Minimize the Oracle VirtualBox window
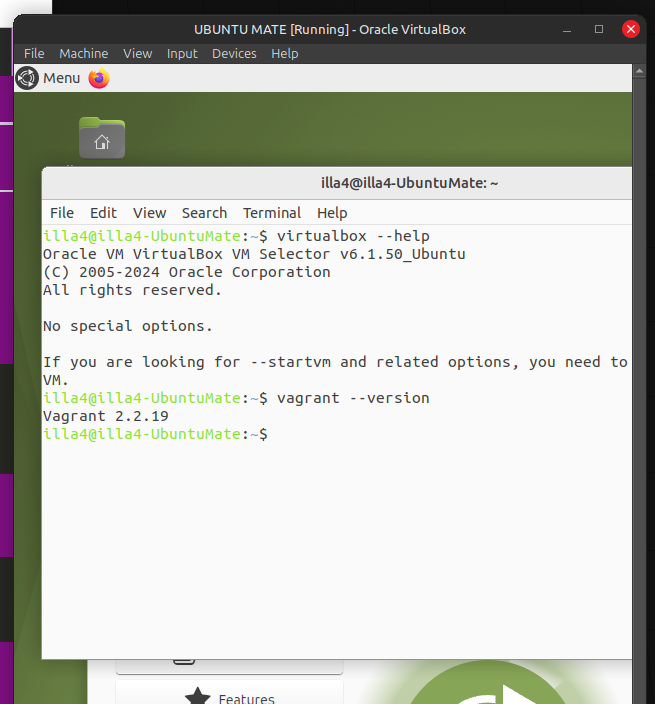The image size is (655, 704). coord(567,29)
